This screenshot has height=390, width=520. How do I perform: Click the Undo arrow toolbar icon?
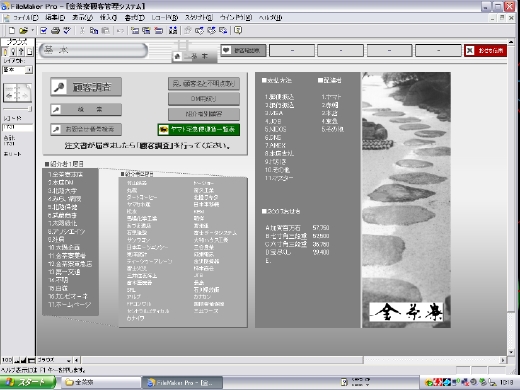point(120,31)
